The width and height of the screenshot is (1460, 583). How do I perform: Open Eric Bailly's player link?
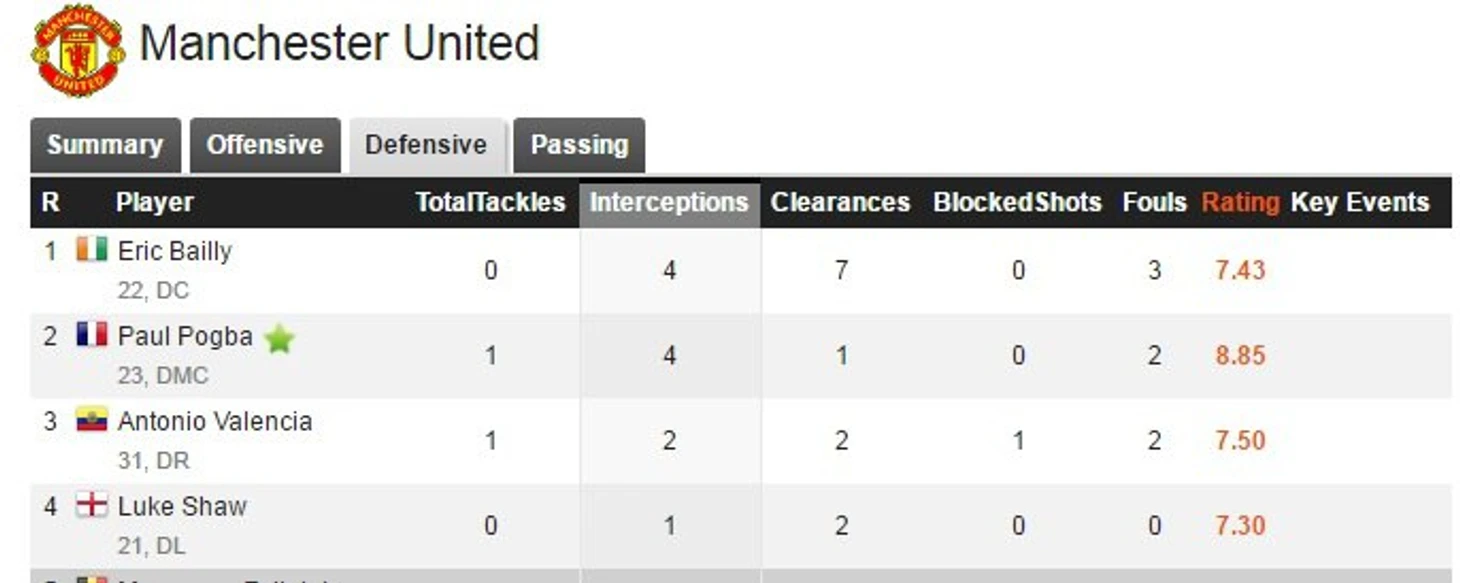(175, 251)
